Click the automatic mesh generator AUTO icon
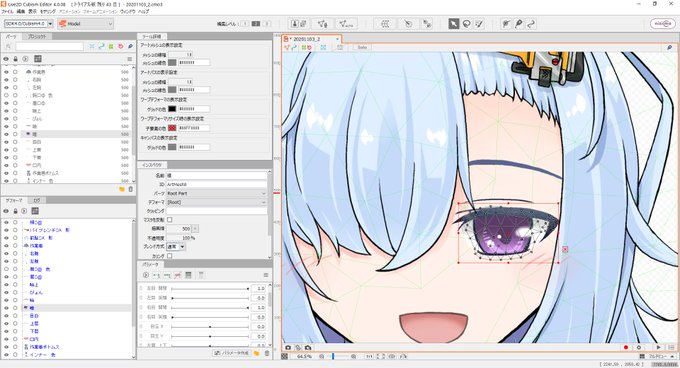The width and height of the screenshot is (680, 368). point(346,24)
